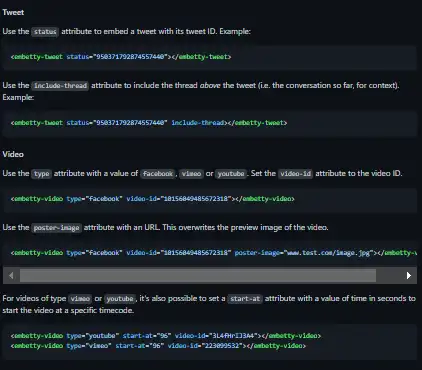Image resolution: width=422 pixels, height=370 pixels.
Task: Click the inline "facebook" code label
Action: tap(158, 174)
